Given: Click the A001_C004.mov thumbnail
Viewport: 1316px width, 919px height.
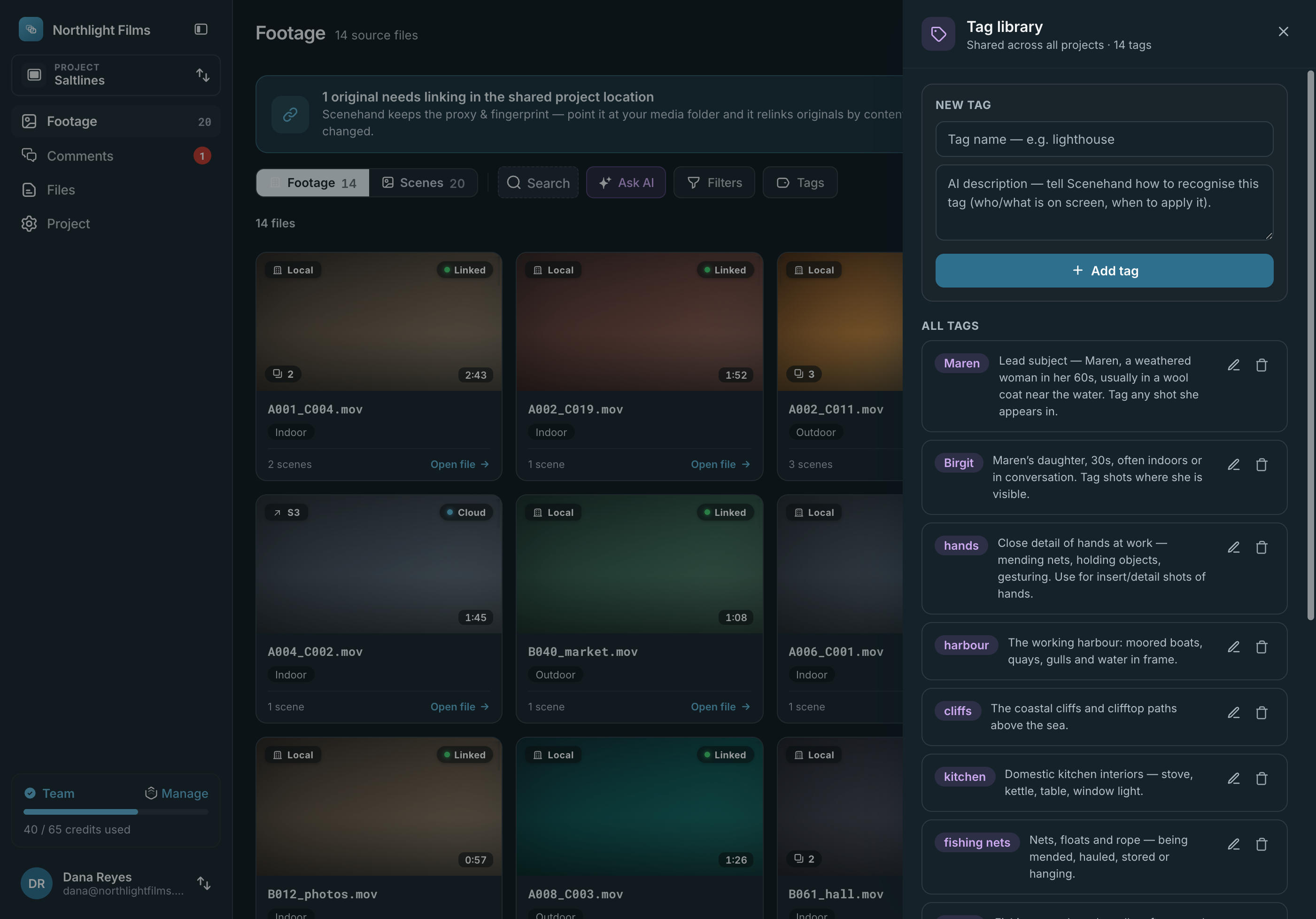Looking at the screenshot, I should pyautogui.click(x=379, y=322).
